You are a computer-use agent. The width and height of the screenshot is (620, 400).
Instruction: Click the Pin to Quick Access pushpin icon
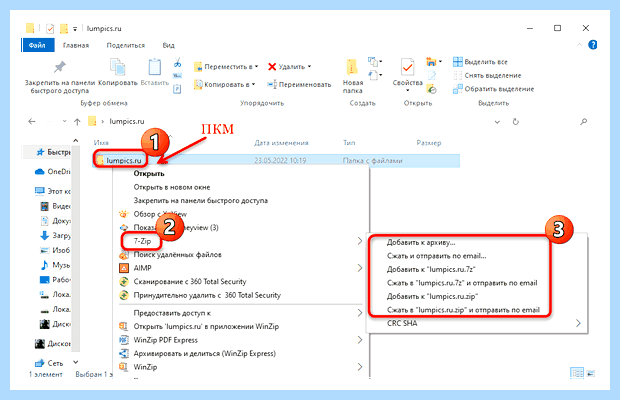60,67
